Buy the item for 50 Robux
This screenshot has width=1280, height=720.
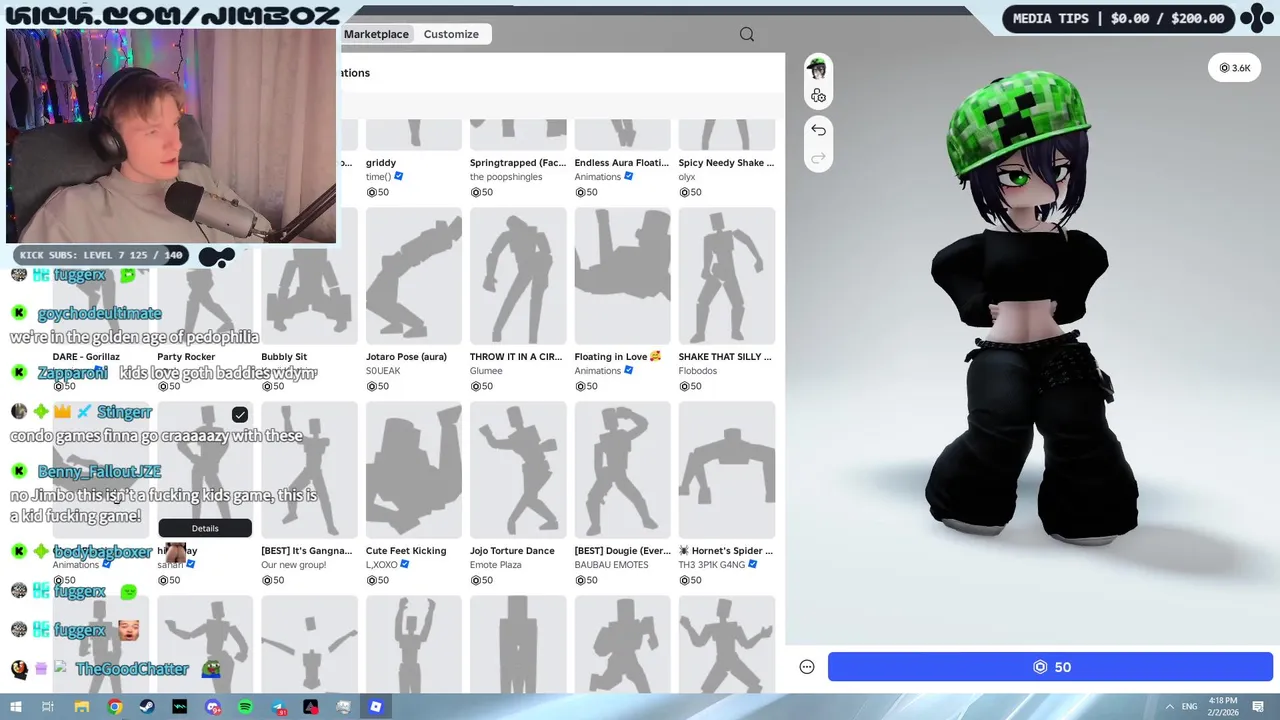pyautogui.click(x=1050, y=667)
